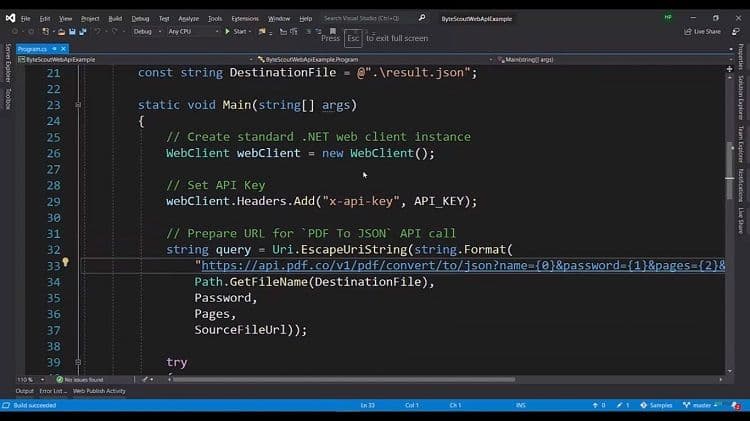Viewport: 750px width, 421px height.
Task: Click the Samples repository status item
Action: coord(657,405)
